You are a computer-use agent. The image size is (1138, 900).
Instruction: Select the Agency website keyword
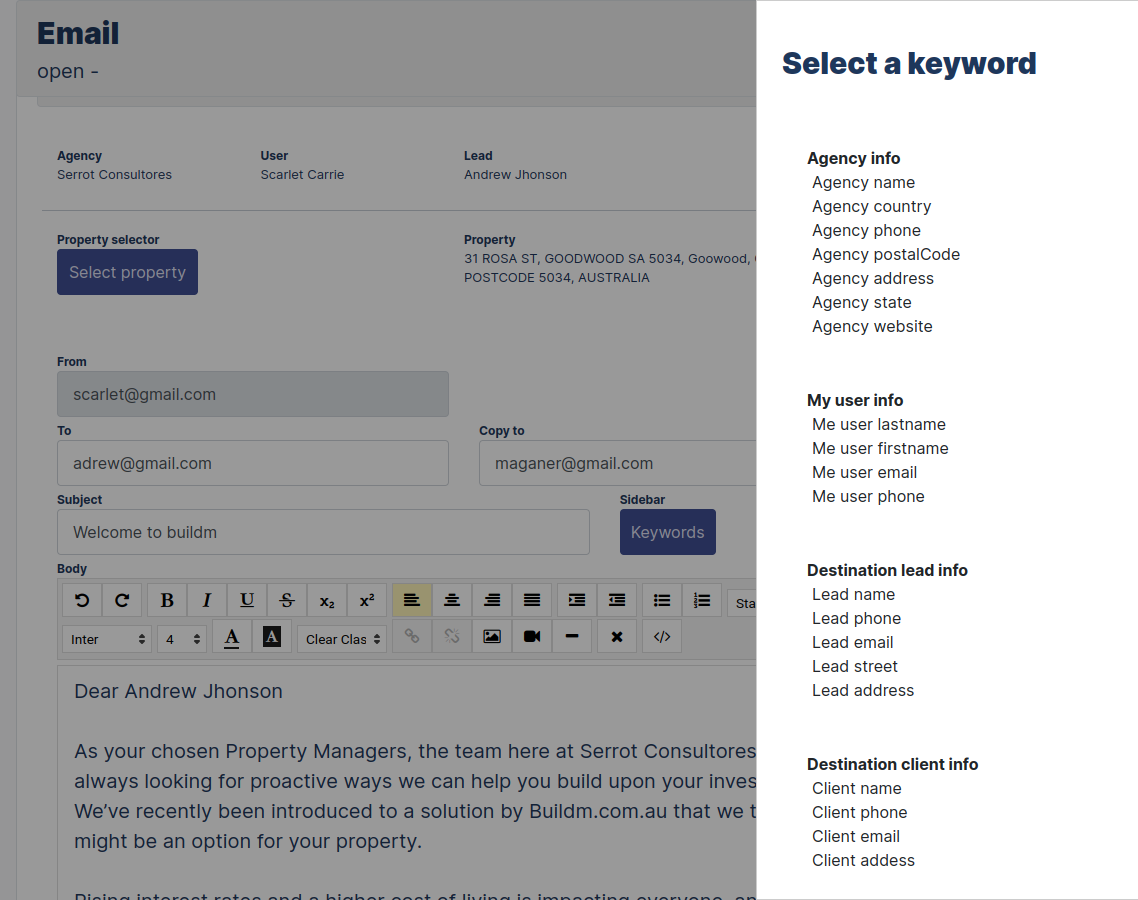(872, 326)
